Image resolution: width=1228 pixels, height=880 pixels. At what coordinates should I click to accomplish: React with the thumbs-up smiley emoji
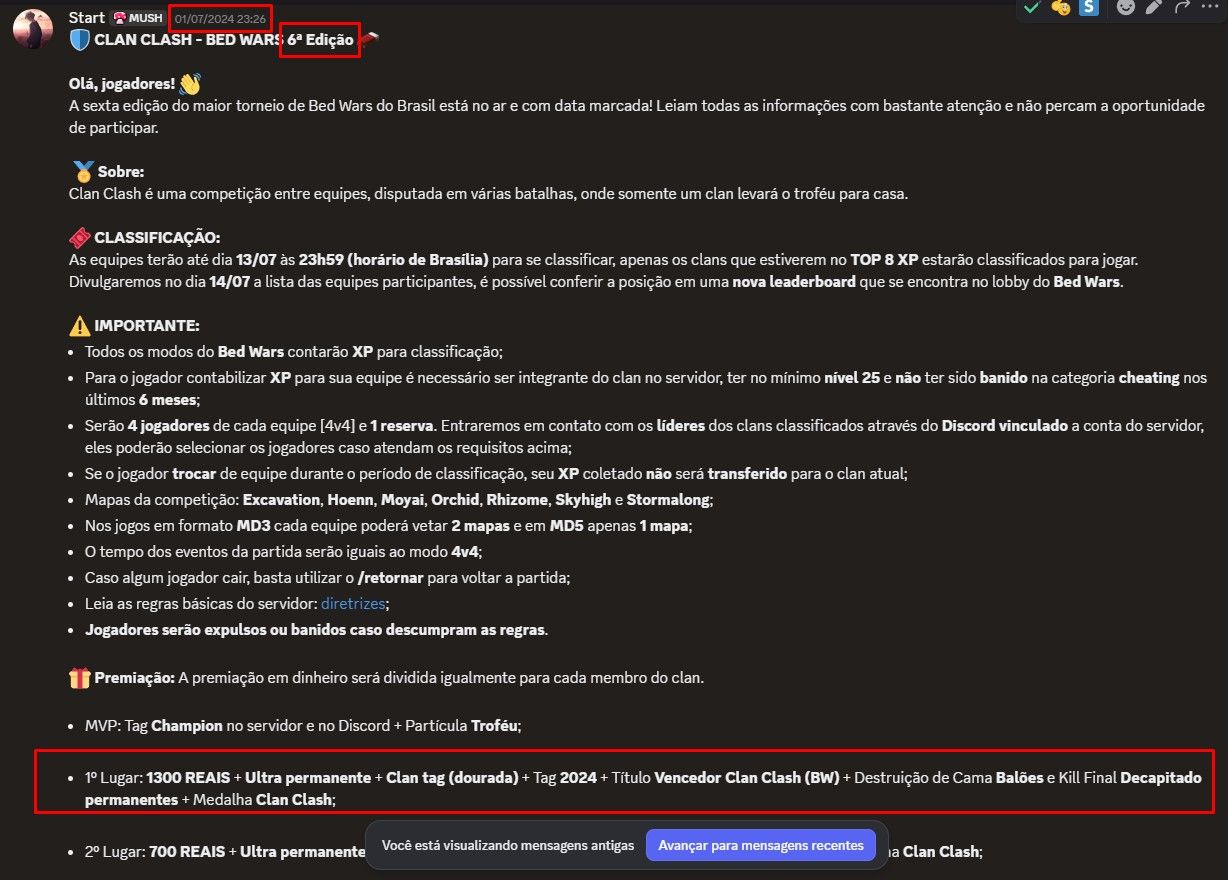[x=1060, y=7]
